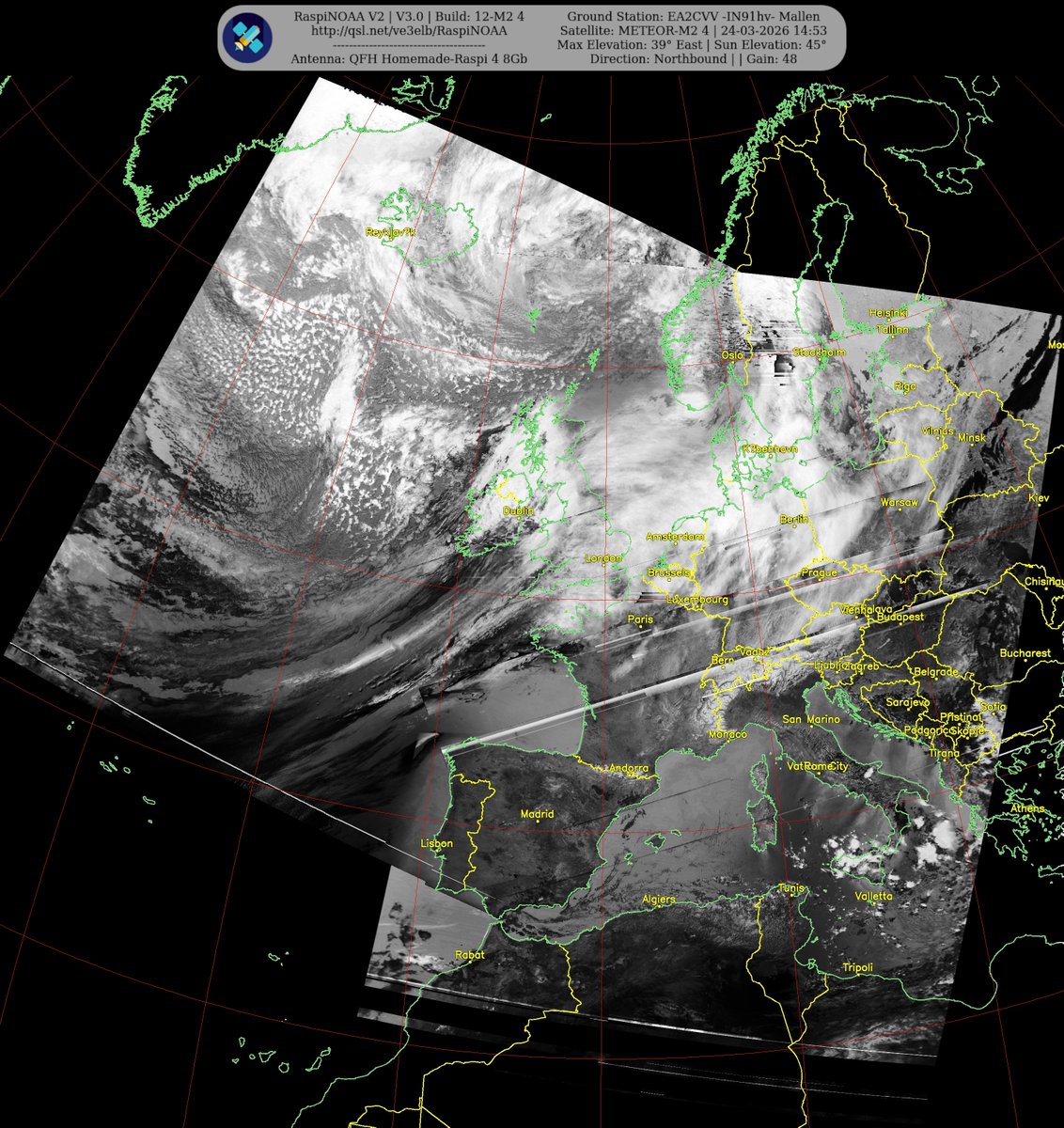Click the San Marino label
This screenshot has height=1128, width=1064.
pyautogui.click(x=811, y=720)
